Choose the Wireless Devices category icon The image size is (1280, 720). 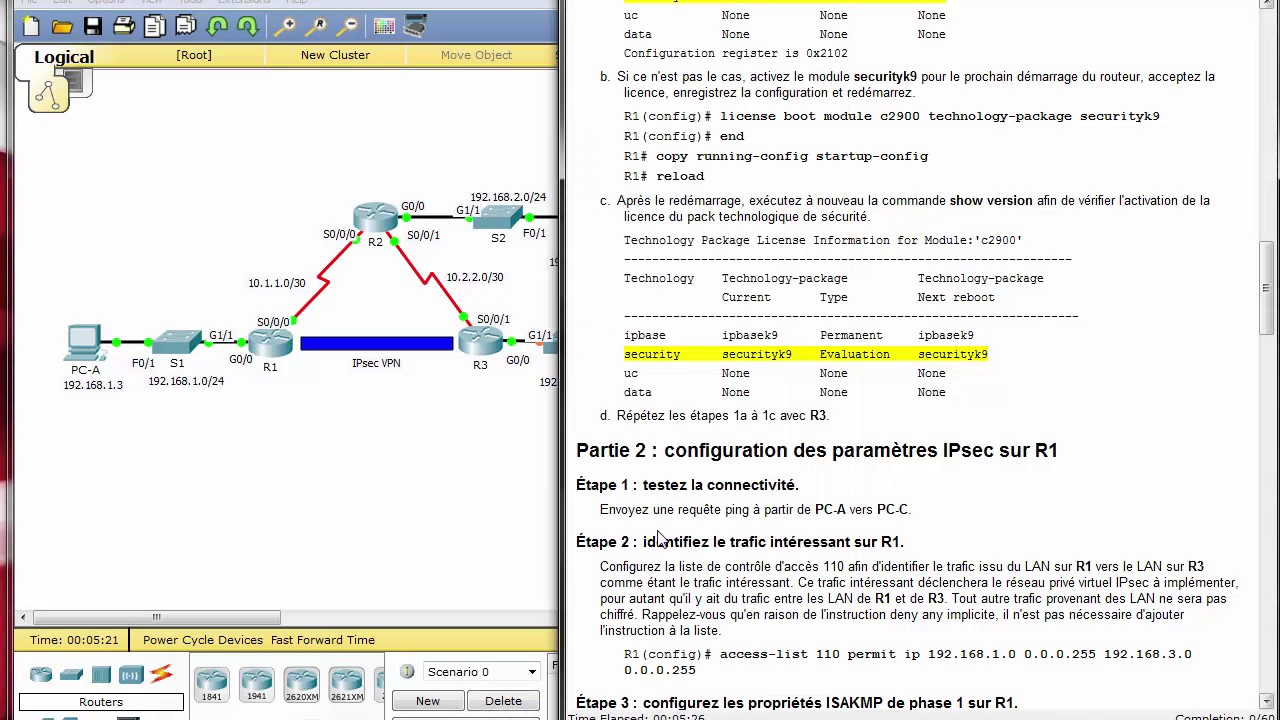[131, 675]
